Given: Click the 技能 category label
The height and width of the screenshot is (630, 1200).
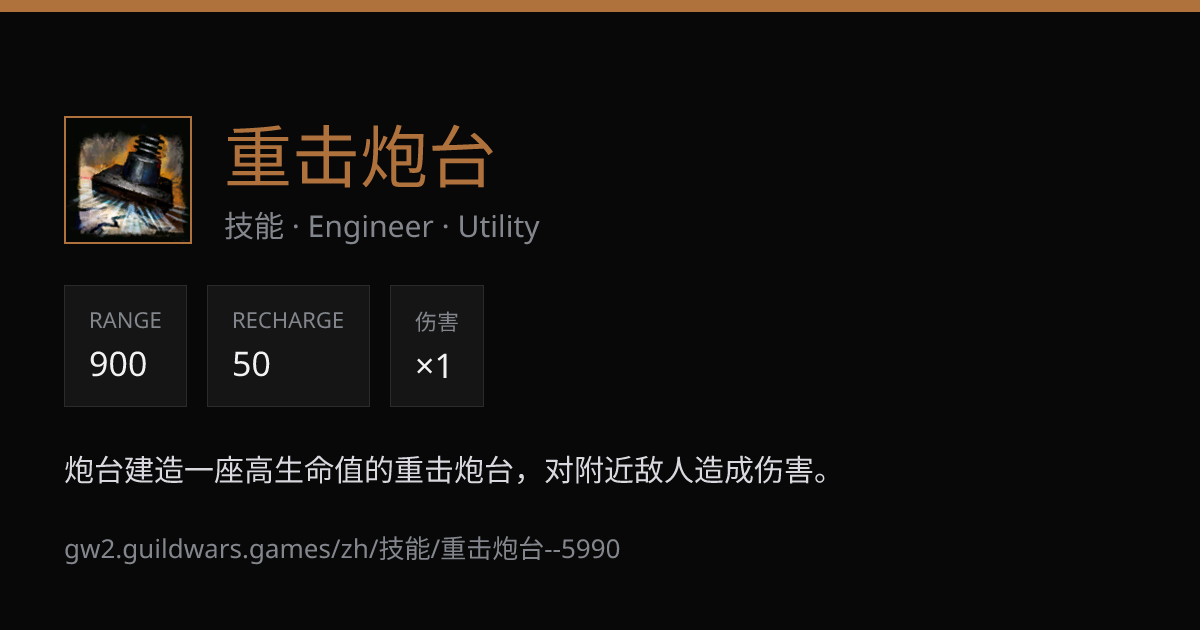Looking at the screenshot, I should pos(254,227).
